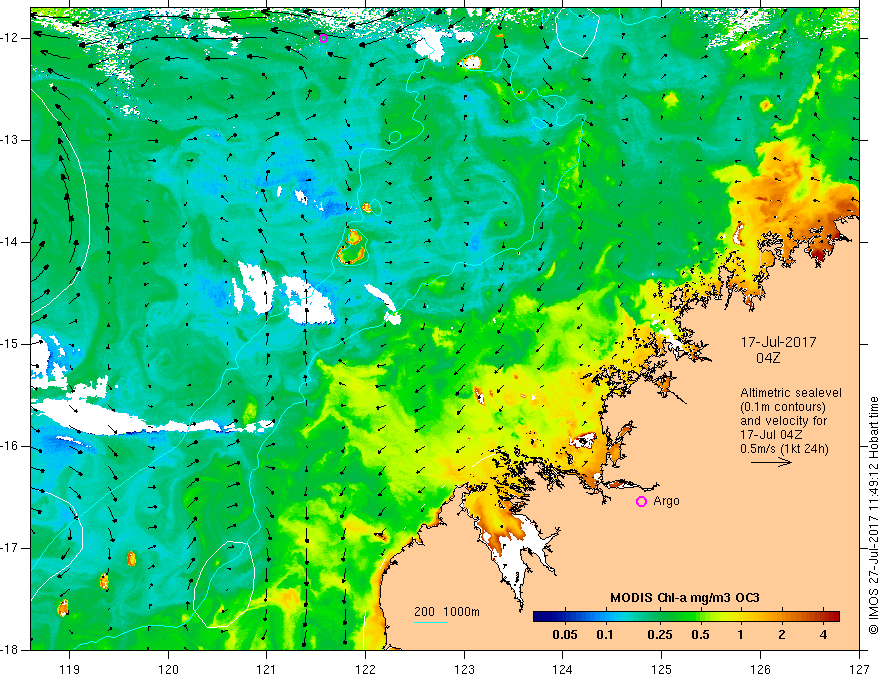Click the vertical IMOS copyright timestamp text
880x680 pixels.
(873, 516)
